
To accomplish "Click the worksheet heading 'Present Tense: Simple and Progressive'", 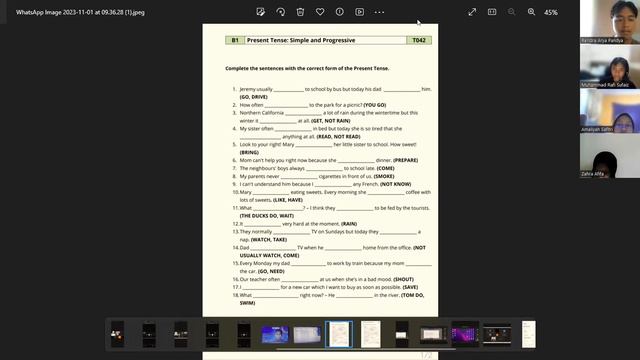I will (x=301, y=40).
